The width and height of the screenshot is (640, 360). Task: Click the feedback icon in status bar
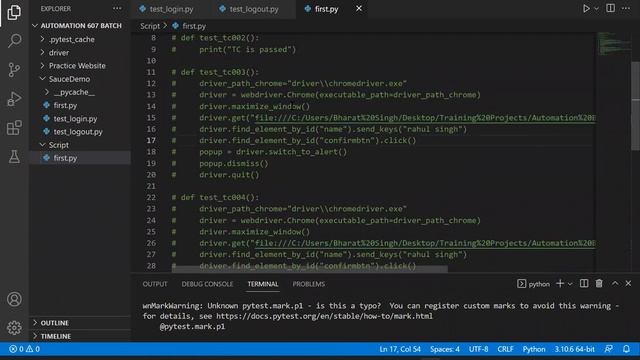pos(609,349)
